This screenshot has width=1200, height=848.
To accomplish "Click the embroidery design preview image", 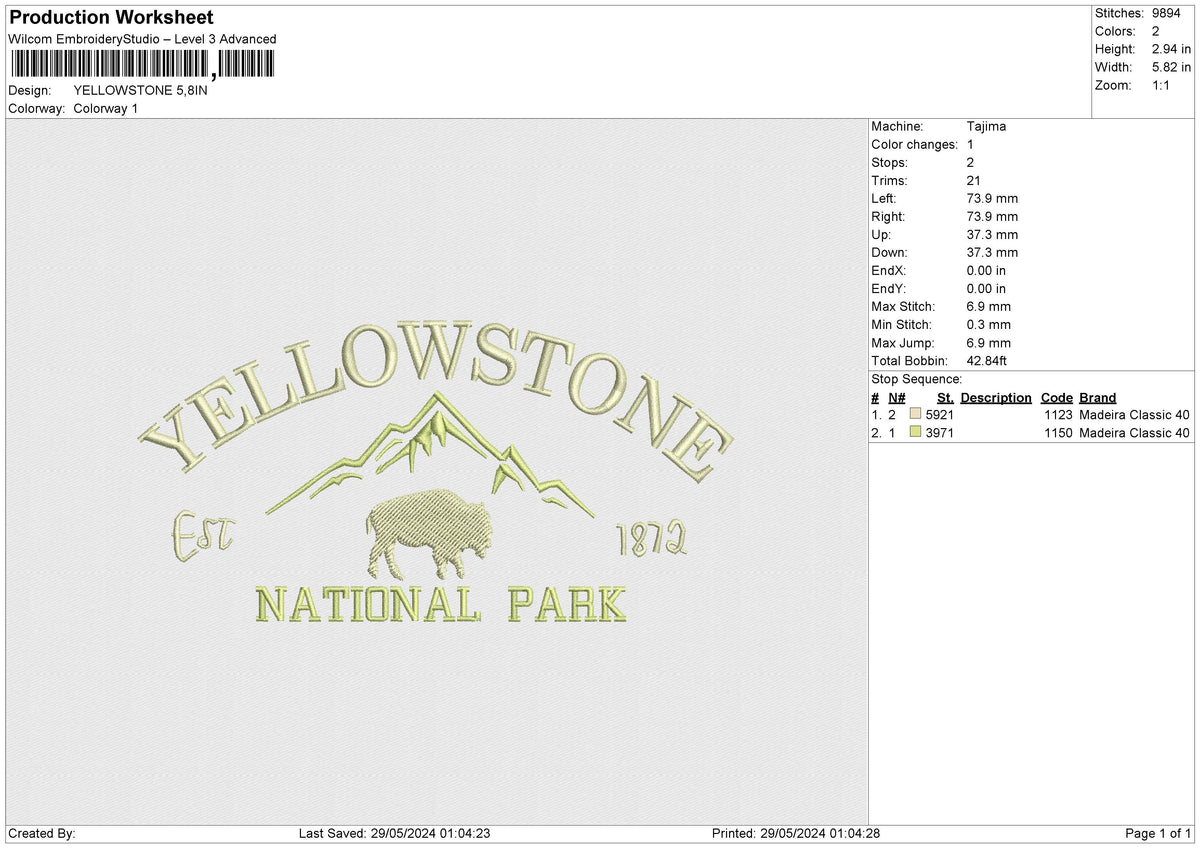I will pos(437,472).
